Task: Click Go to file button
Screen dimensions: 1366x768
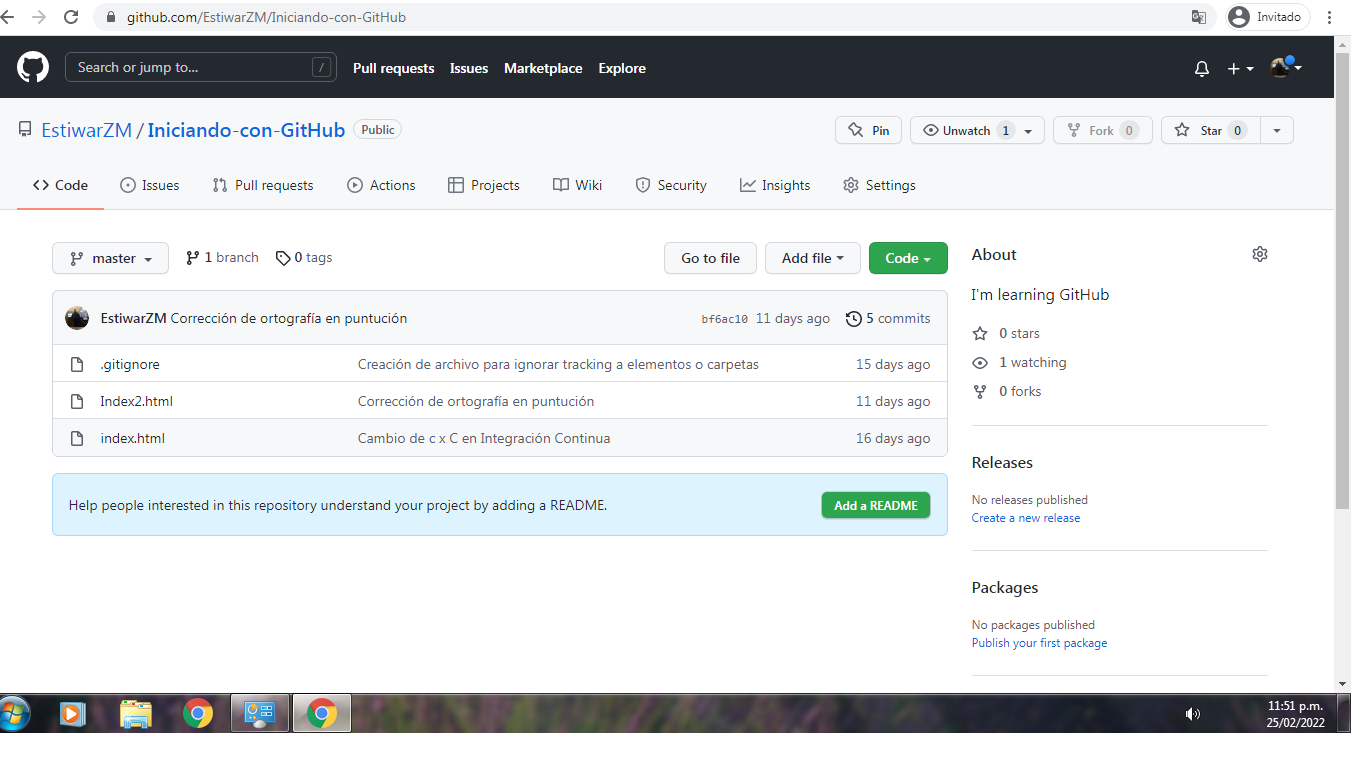Action: point(711,258)
